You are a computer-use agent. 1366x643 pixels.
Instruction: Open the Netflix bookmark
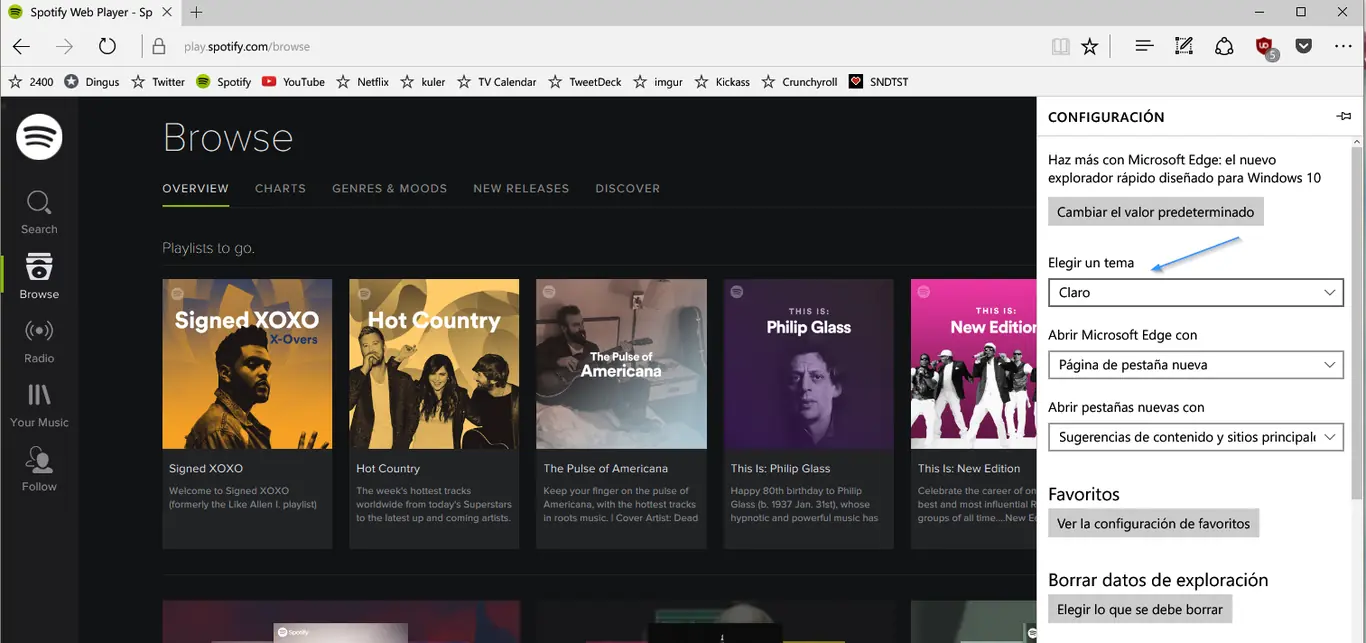[363, 82]
